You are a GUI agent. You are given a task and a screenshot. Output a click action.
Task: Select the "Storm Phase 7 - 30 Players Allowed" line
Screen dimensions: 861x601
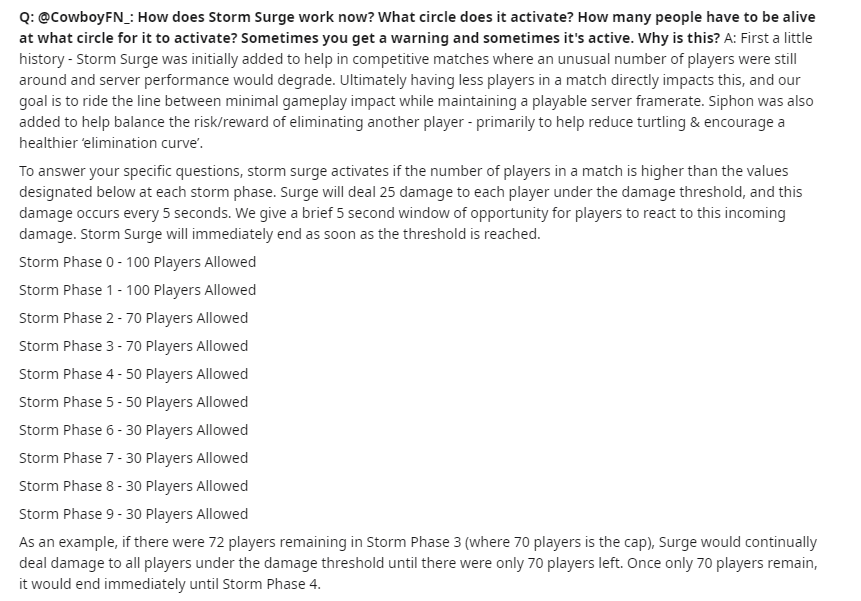click(x=133, y=458)
